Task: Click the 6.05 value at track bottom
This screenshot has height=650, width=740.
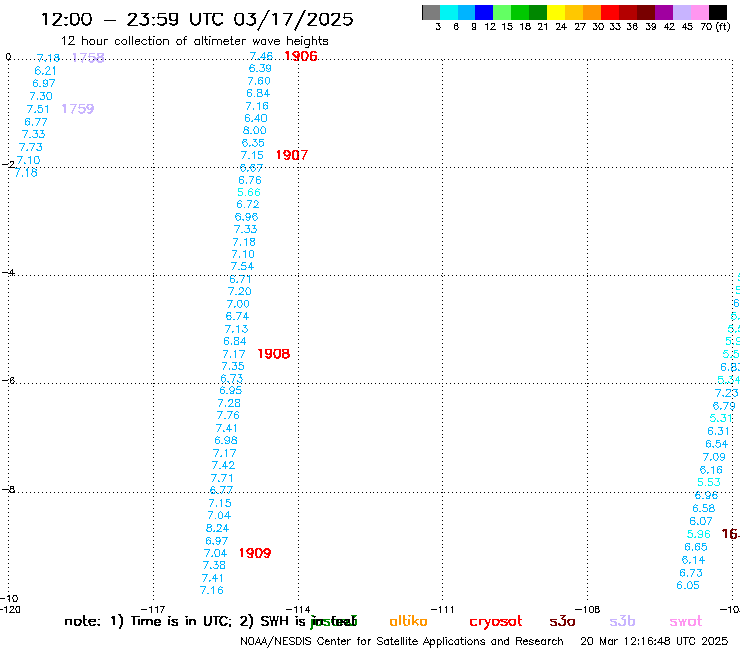Action: coord(688,585)
